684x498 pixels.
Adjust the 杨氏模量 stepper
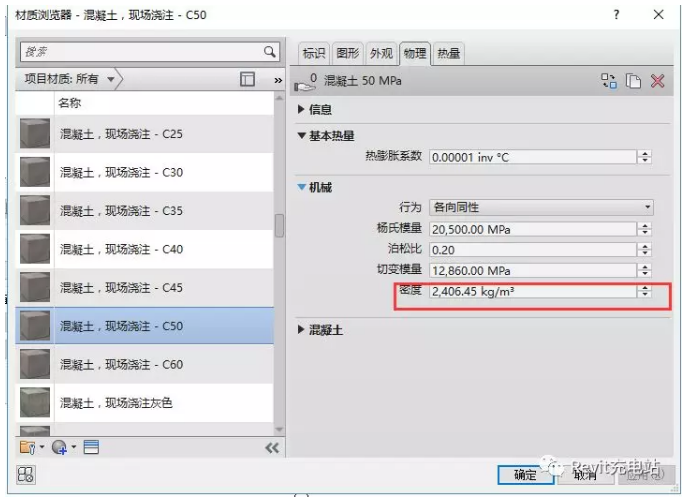(644, 229)
